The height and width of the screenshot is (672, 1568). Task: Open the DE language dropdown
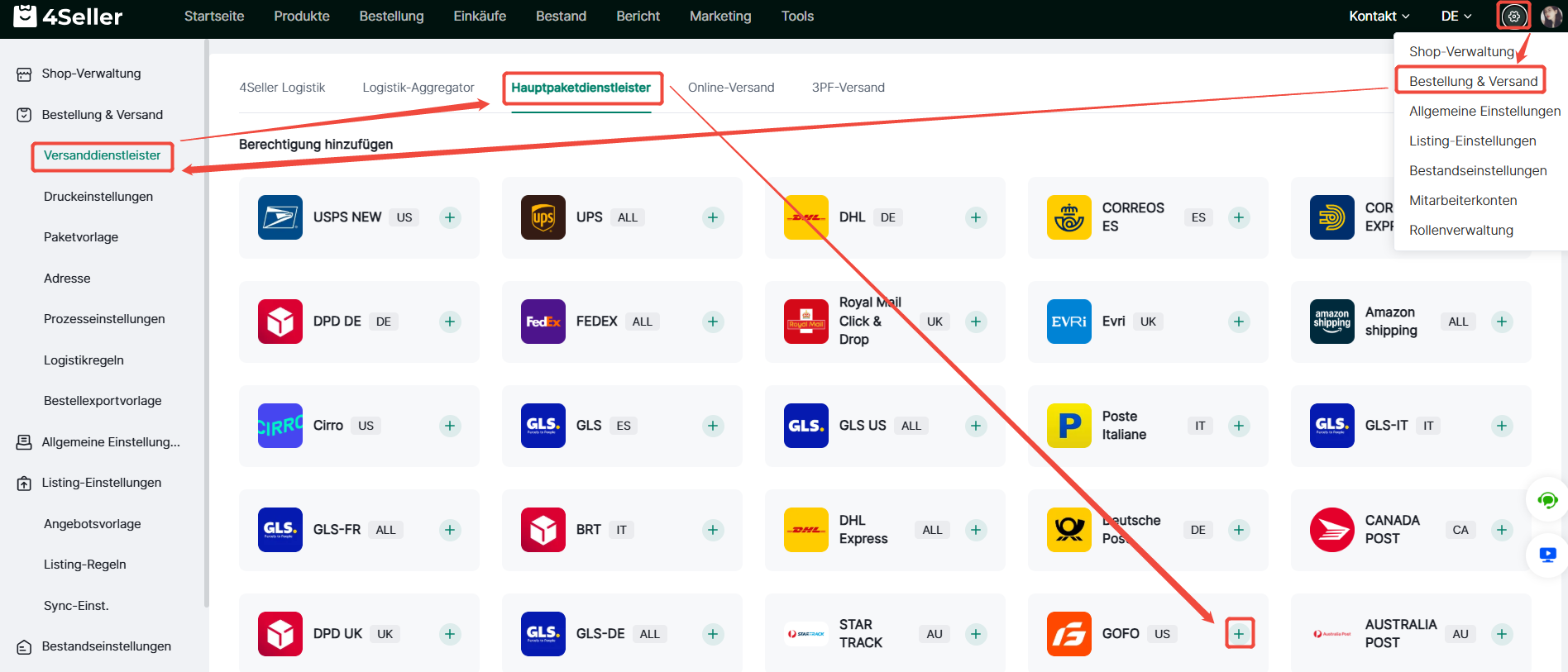1456,16
